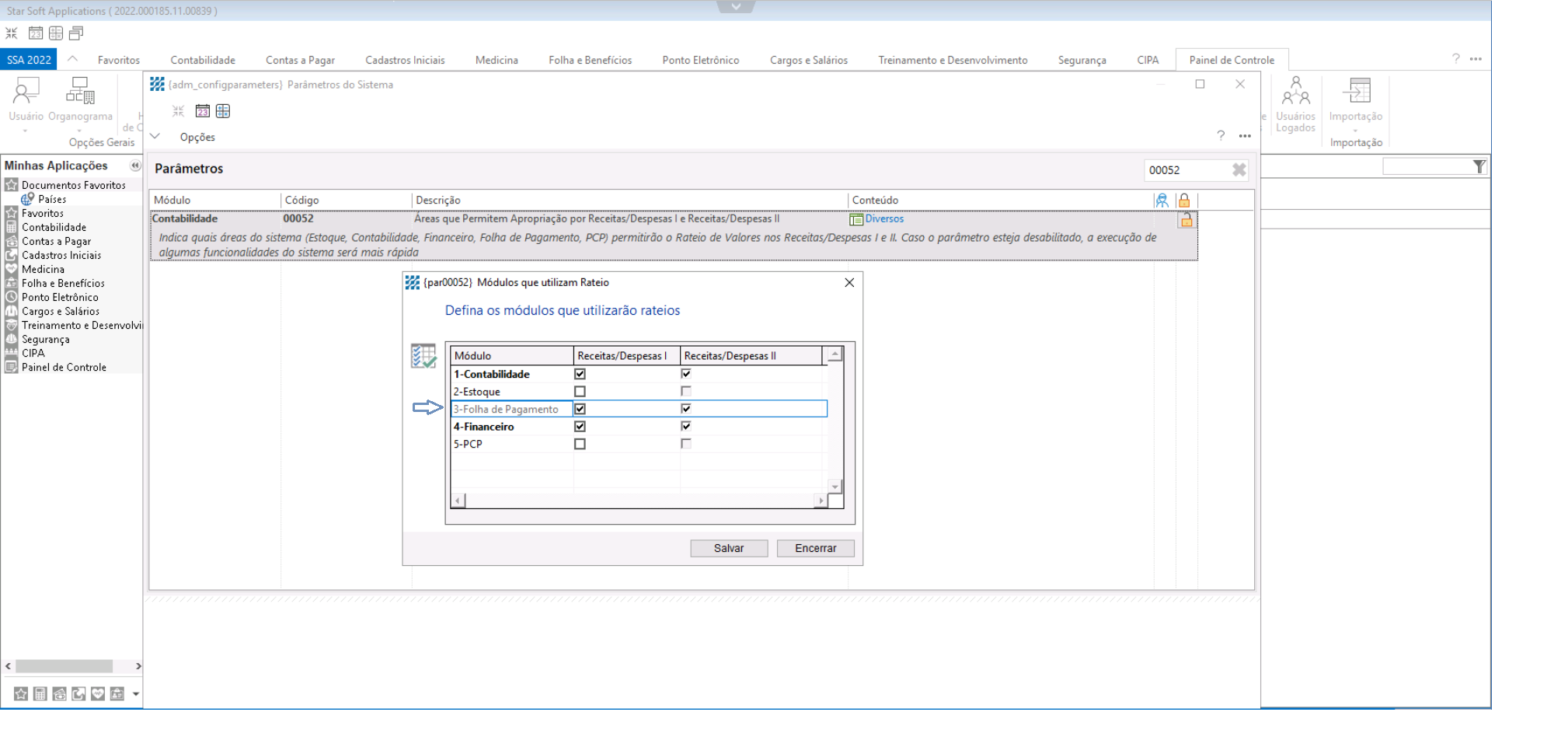The height and width of the screenshot is (733, 1568).
Task: Collapse the Minhas Aplicações side panel
Action: [x=135, y=166]
